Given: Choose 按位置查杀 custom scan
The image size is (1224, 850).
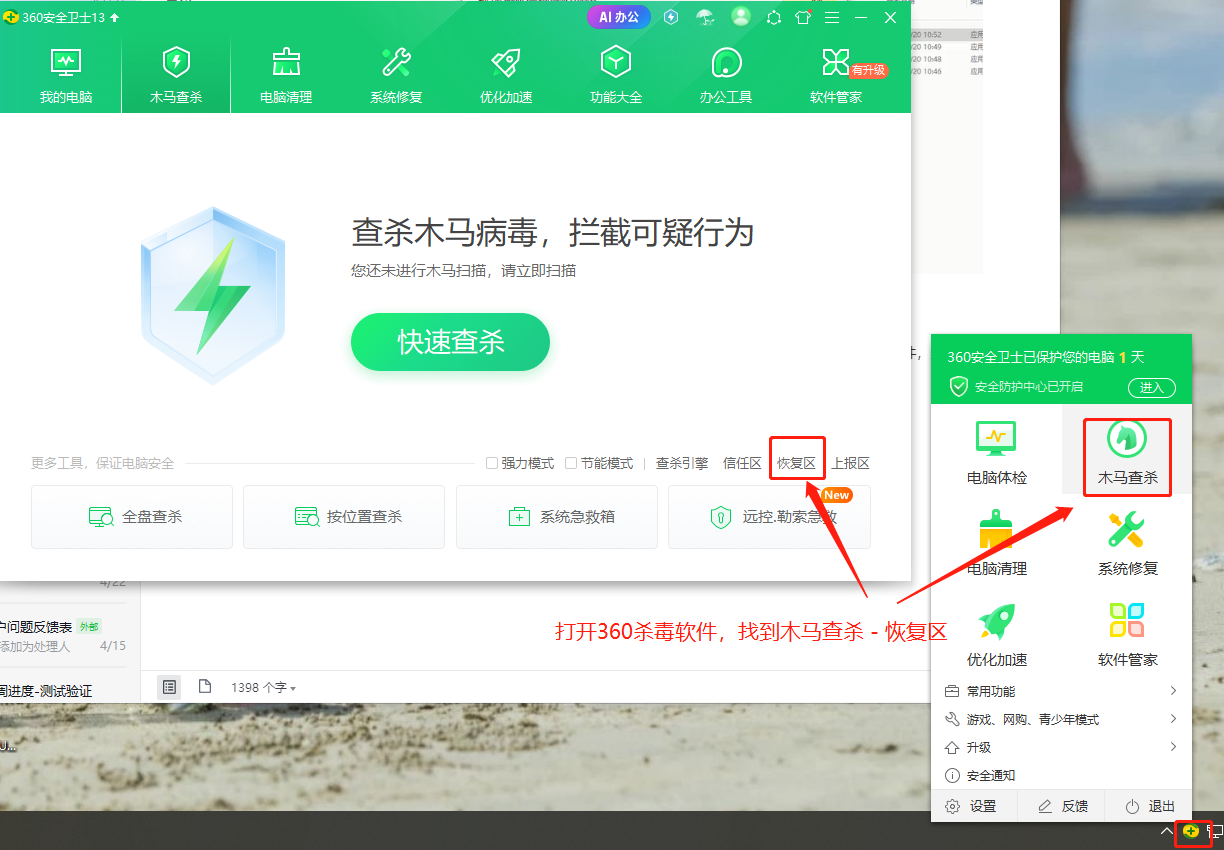Looking at the screenshot, I should (344, 517).
